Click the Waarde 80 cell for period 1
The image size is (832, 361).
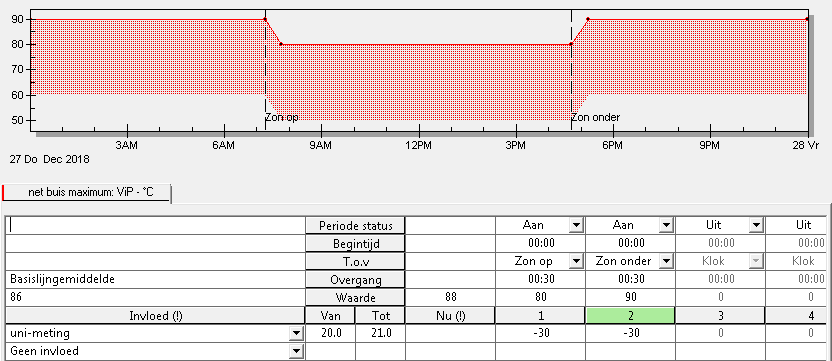coord(540,297)
